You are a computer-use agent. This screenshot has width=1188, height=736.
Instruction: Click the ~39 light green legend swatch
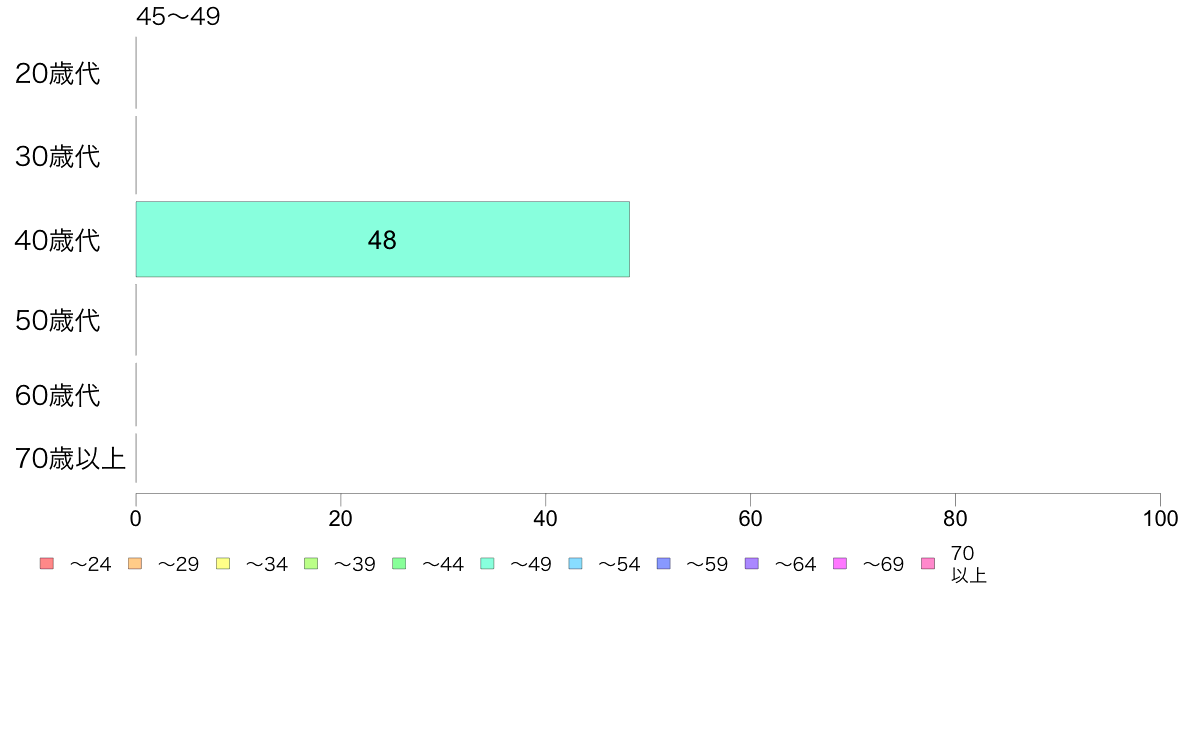click(x=311, y=563)
